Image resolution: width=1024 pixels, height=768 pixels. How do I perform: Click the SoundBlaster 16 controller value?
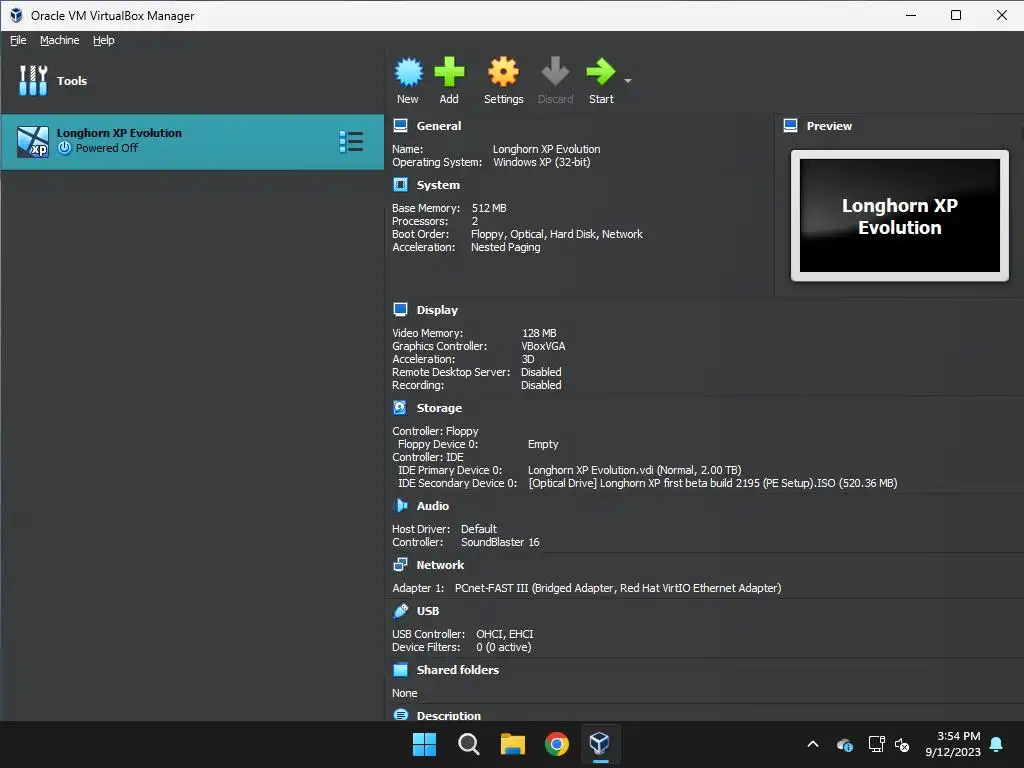(x=500, y=542)
